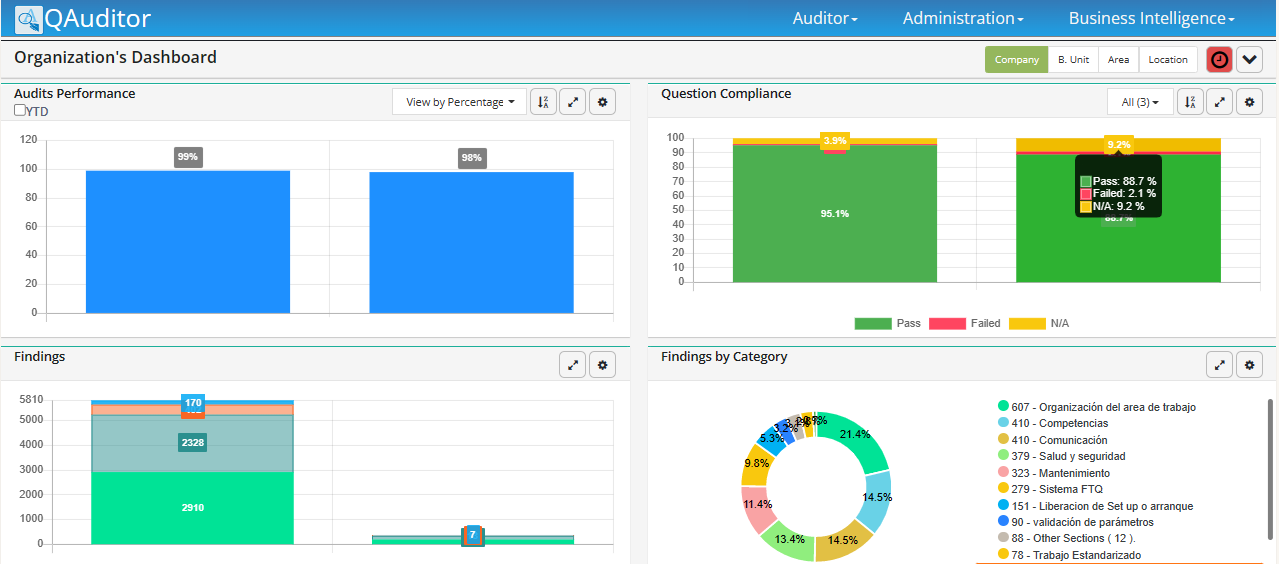Click the 9.8% yellow donut slice
This screenshot has height=564, width=1279.
click(x=758, y=464)
